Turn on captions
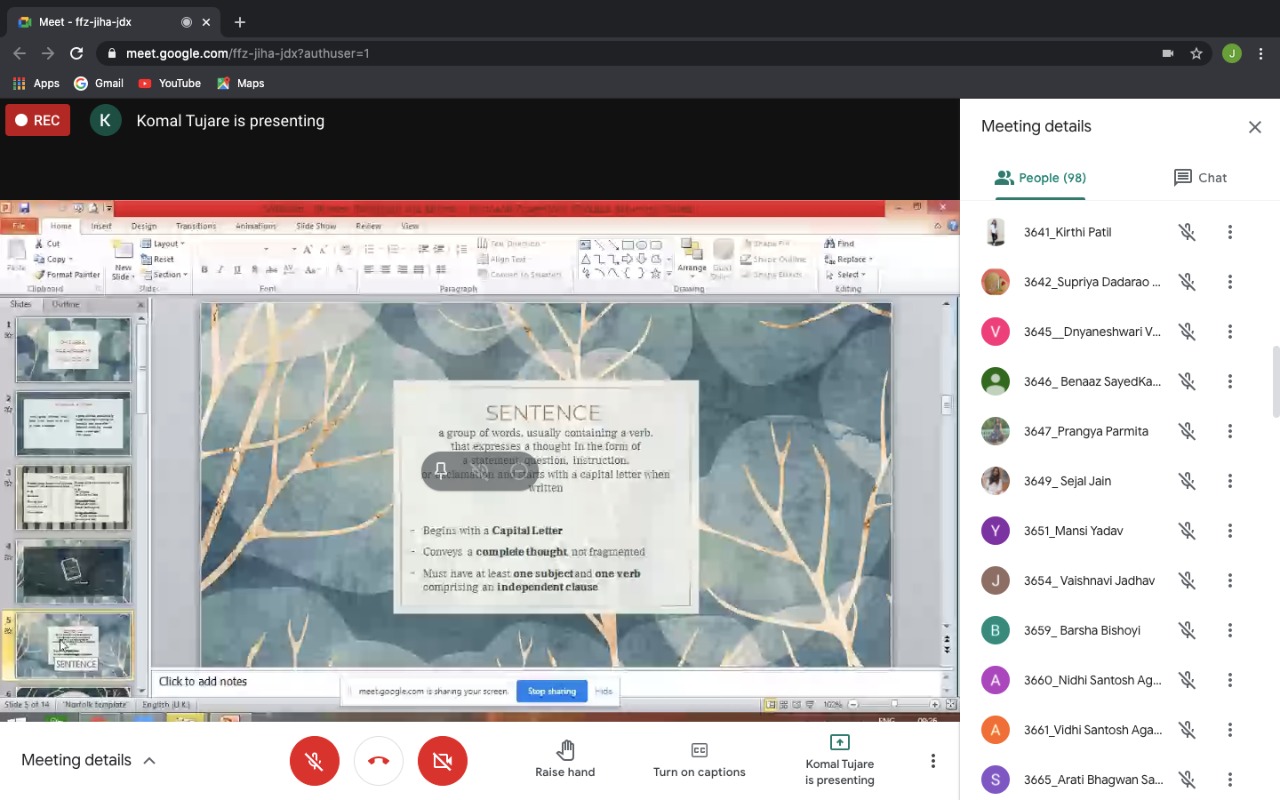The width and height of the screenshot is (1280, 800). coord(699,760)
